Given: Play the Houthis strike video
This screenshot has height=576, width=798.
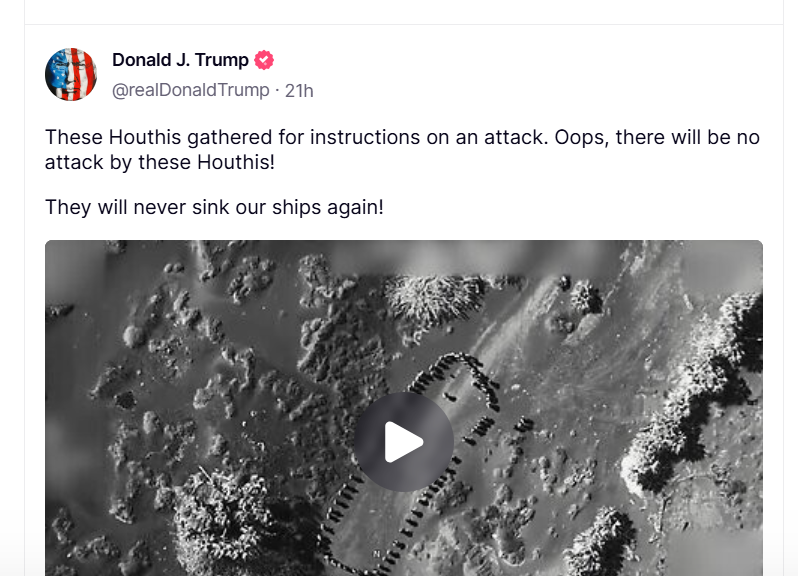Looking at the screenshot, I should click(404, 442).
